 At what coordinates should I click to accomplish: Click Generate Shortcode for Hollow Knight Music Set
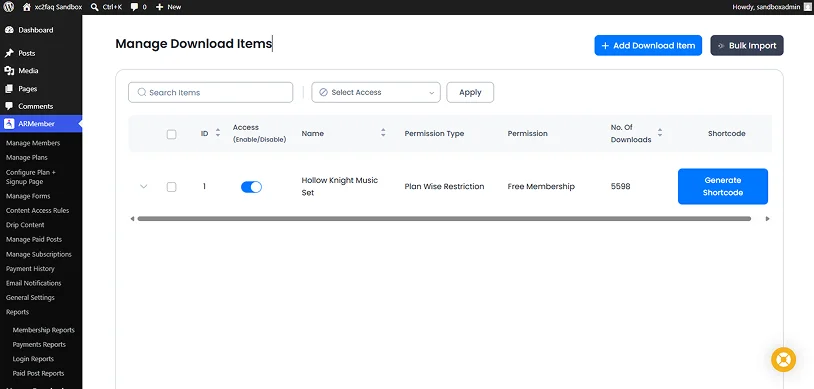click(x=723, y=186)
